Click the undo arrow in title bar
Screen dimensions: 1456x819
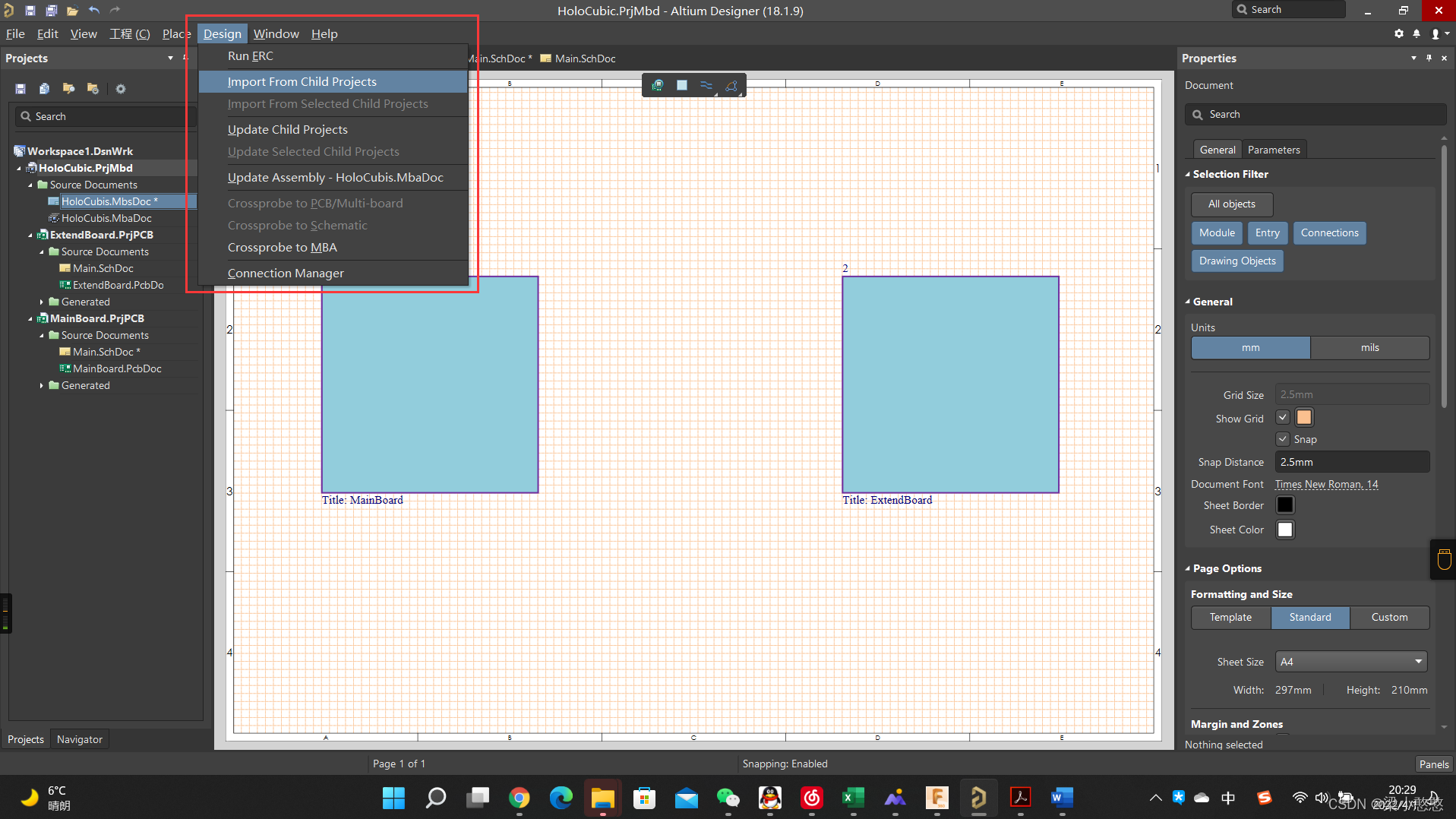(x=93, y=10)
